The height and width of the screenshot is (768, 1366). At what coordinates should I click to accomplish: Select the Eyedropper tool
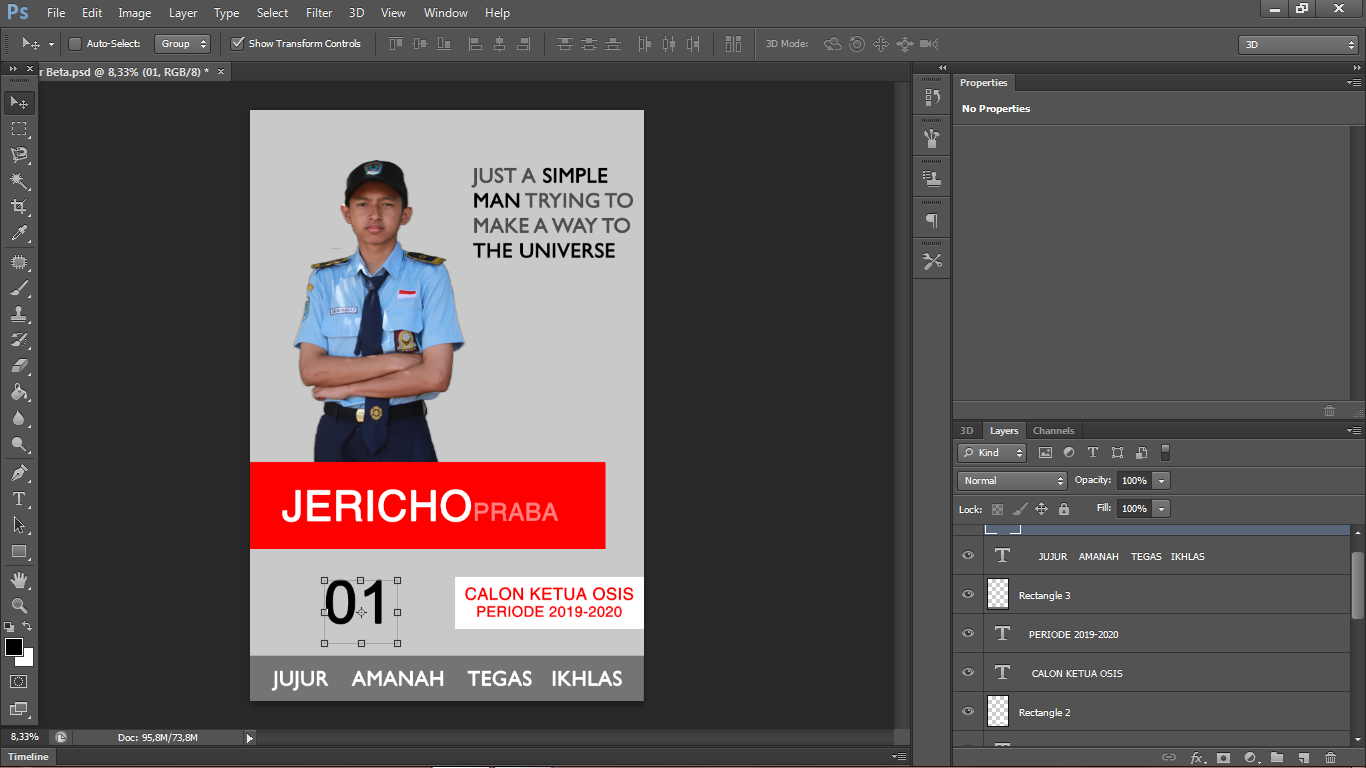(19, 234)
